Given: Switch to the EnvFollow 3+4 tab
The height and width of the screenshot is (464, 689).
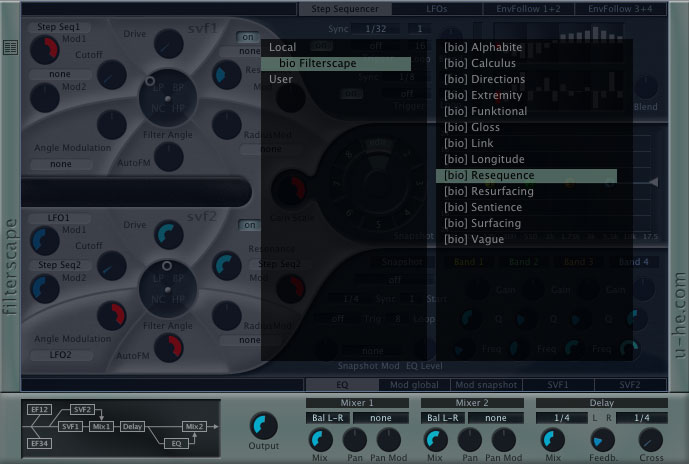Looking at the screenshot, I should click(620, 9).
